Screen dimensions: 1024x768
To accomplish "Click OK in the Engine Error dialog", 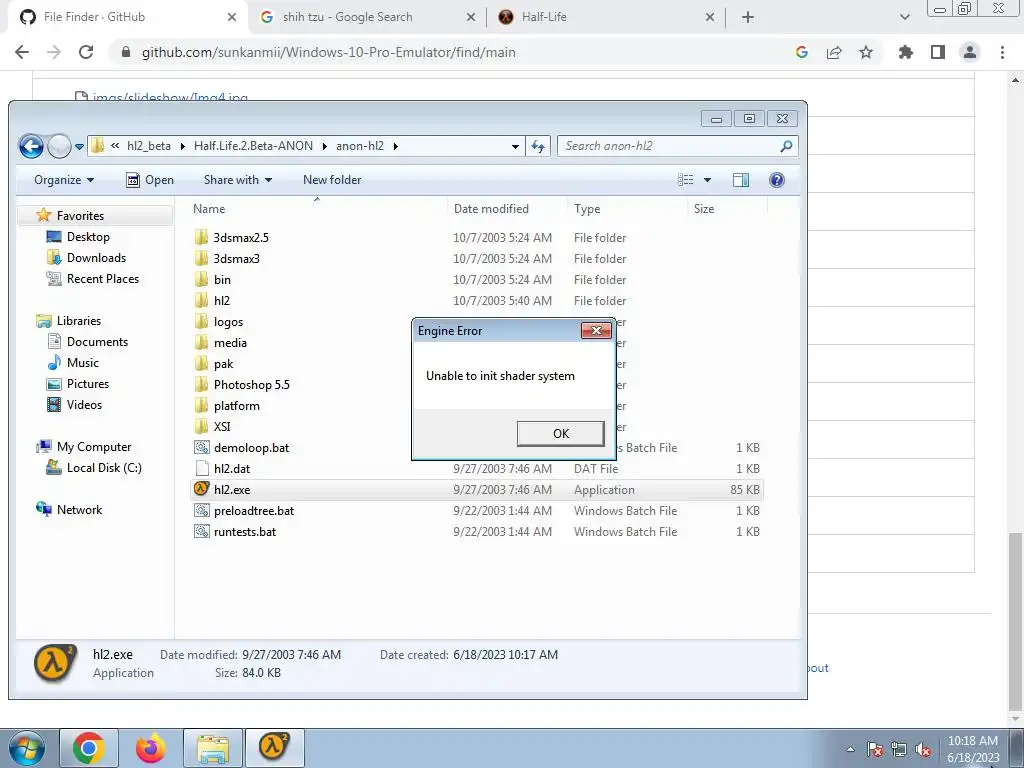I will click(560, 434).
